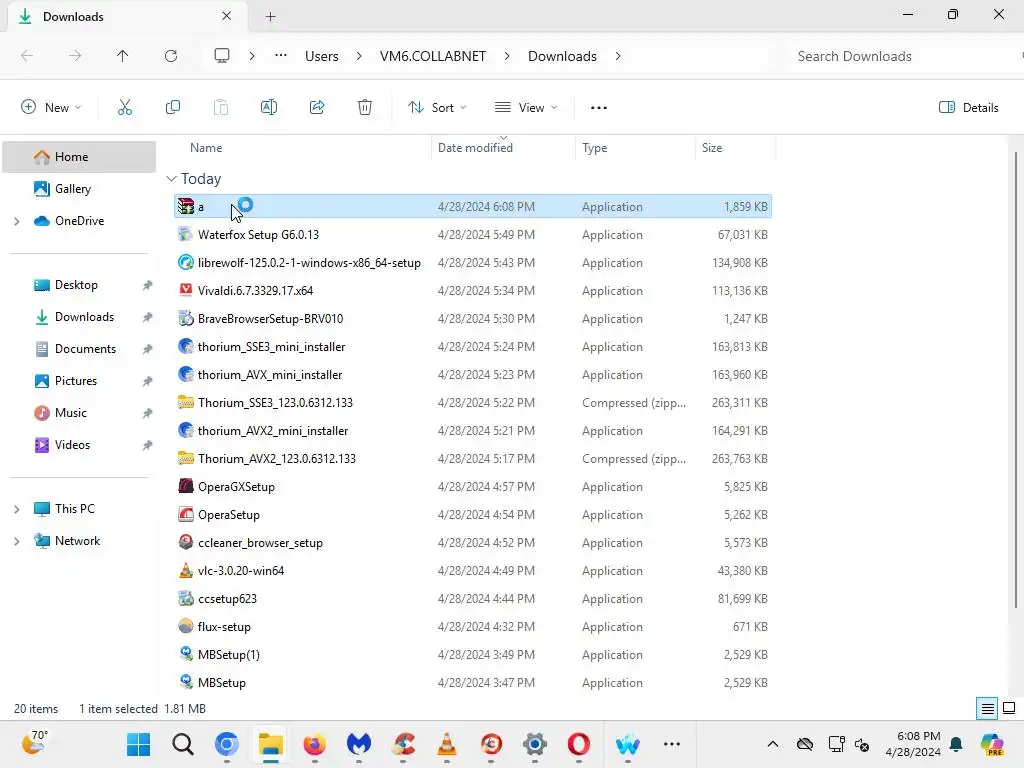1024x768 pixels.
Task: Click vertical scrollbar of file list
Action: pyautogui.click(x=1016, y=379)
